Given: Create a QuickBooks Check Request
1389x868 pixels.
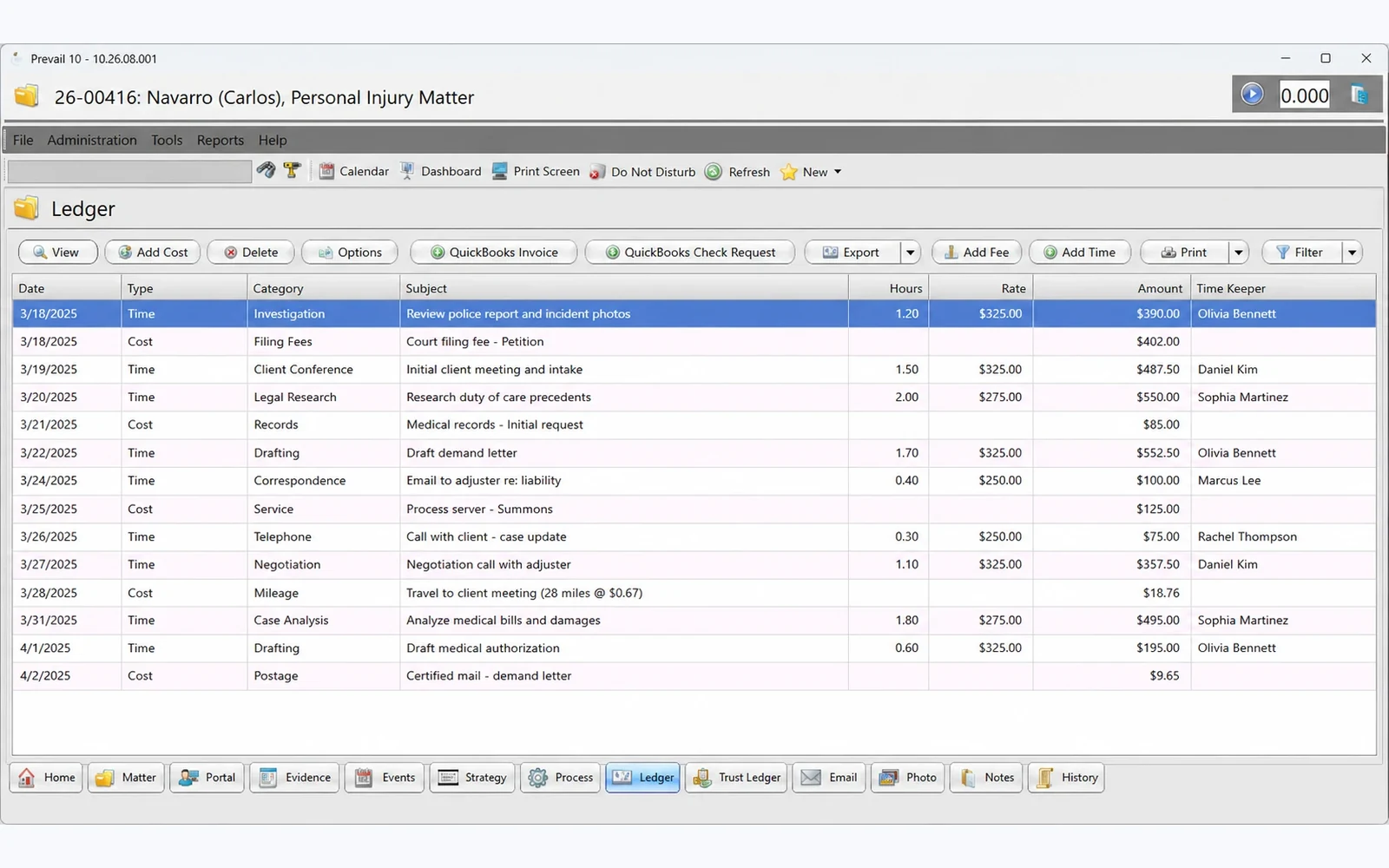Looking at the screenshot, I should [690, 252].
